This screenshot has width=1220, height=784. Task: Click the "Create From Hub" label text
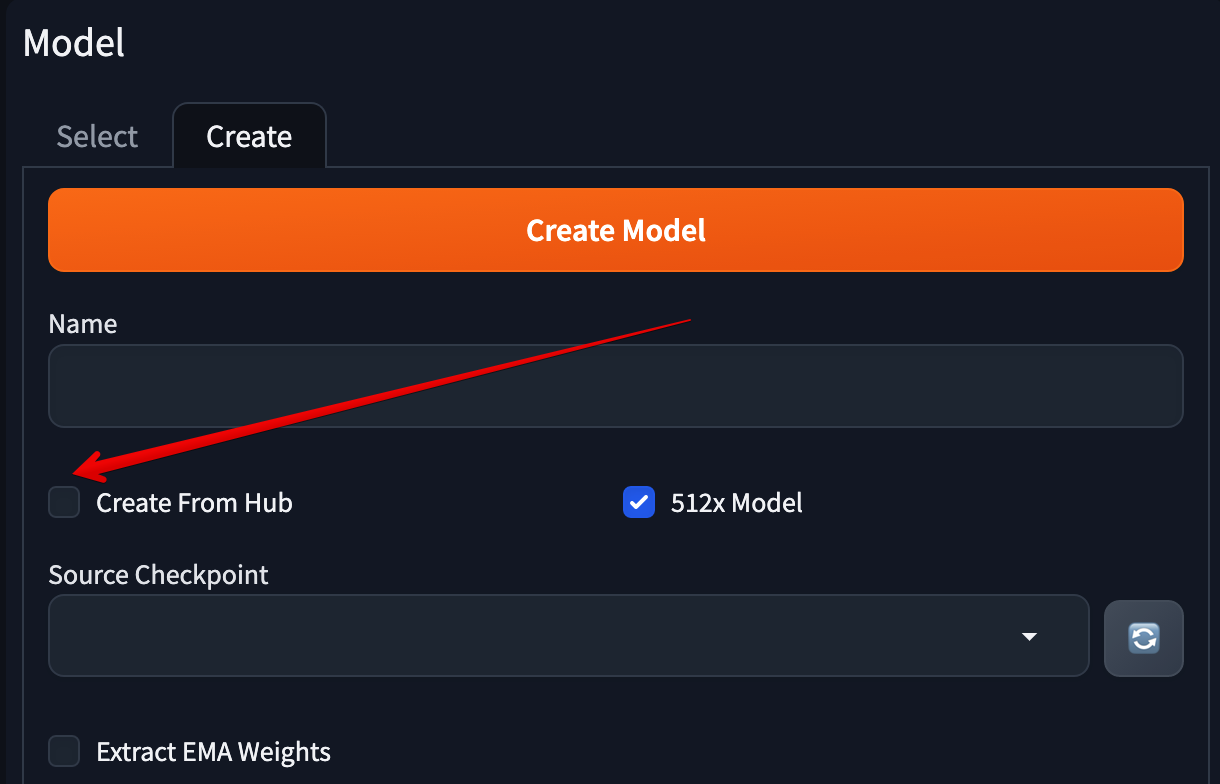[x=194, y=502]
